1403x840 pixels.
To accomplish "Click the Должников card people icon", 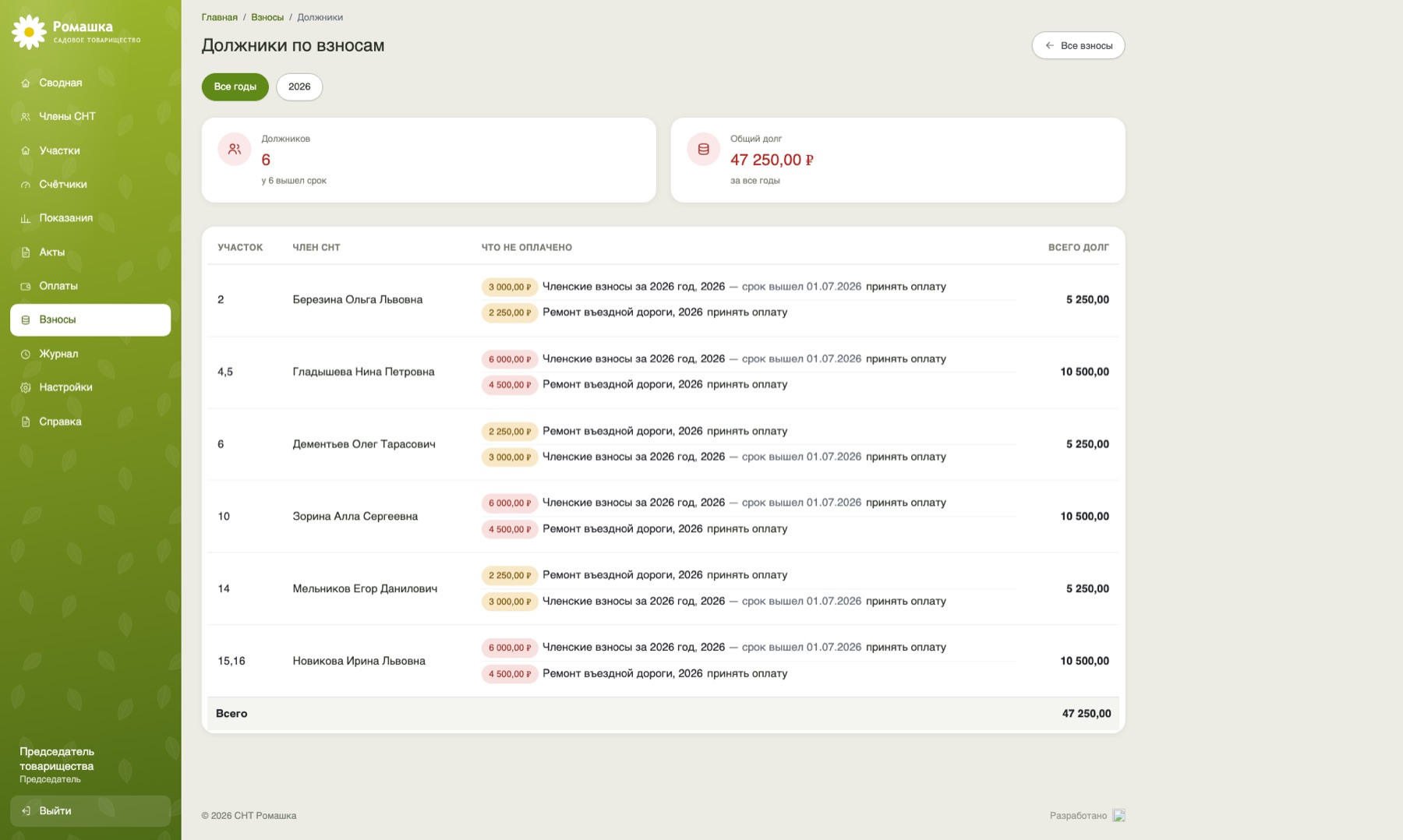I will click(235, 150).
